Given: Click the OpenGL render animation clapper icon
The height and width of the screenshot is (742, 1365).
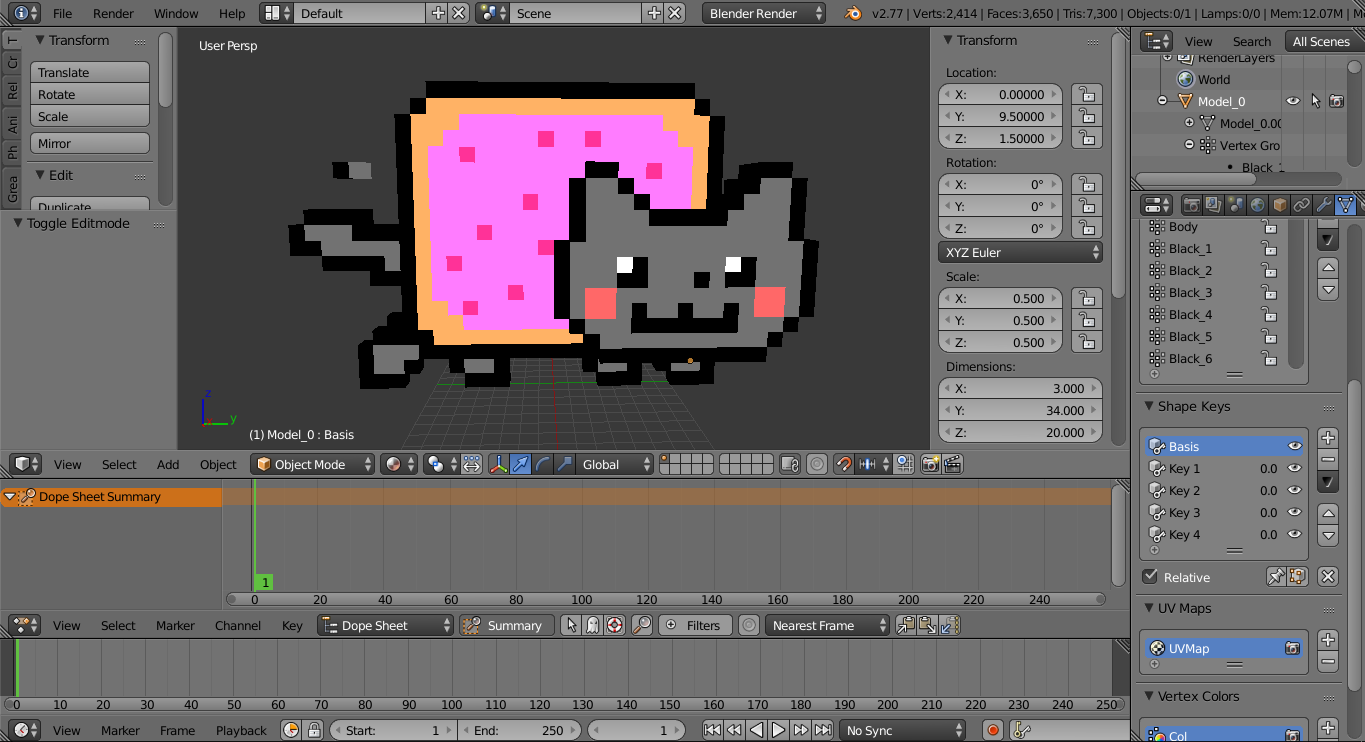Looking at the screenshot, I should click(x=953, y=464).
